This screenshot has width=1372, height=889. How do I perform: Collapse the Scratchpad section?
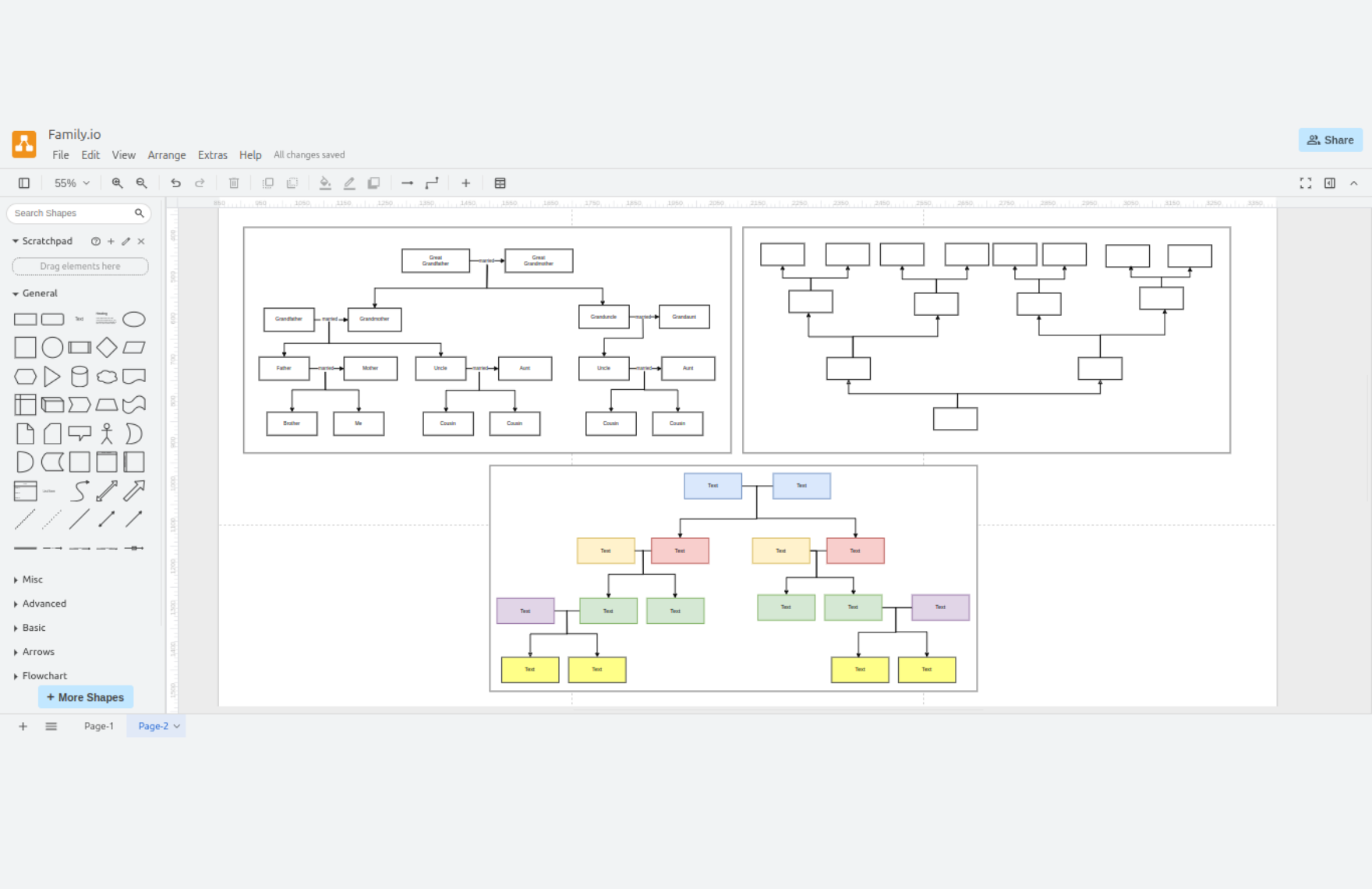tap(44, 241)
